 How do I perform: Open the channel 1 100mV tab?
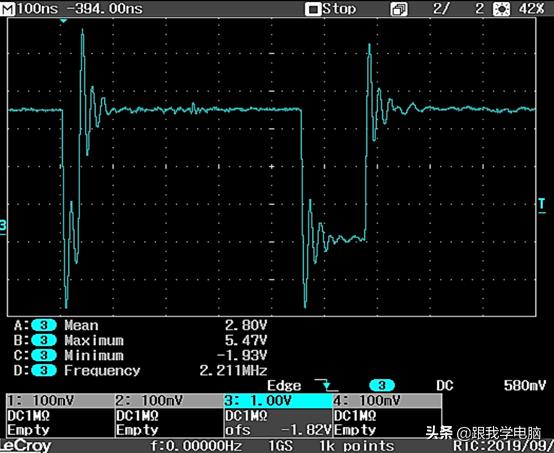point(61,401)
